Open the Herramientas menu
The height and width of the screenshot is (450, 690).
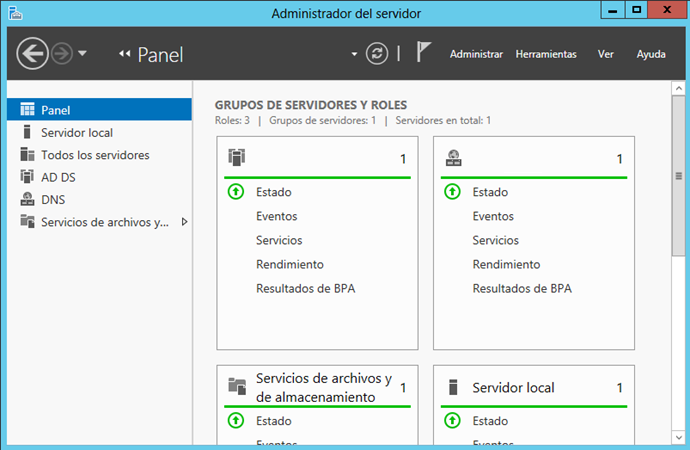pos(546,54)
